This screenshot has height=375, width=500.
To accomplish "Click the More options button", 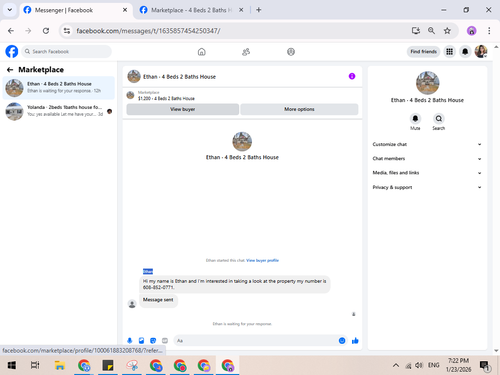I will click(x=299, y=109).
